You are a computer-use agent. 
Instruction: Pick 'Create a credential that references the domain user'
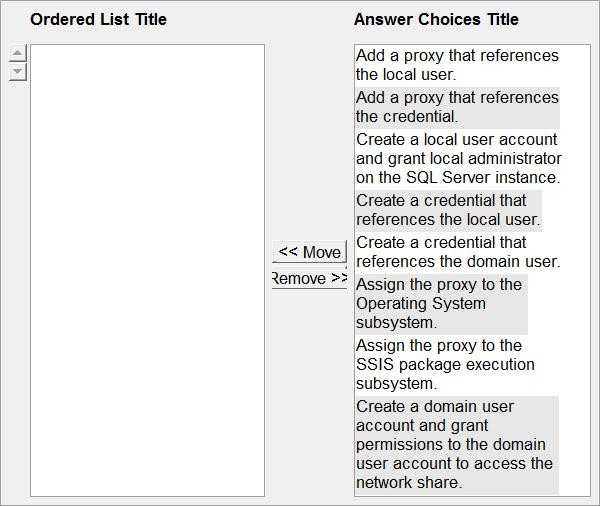pos(458,252)
